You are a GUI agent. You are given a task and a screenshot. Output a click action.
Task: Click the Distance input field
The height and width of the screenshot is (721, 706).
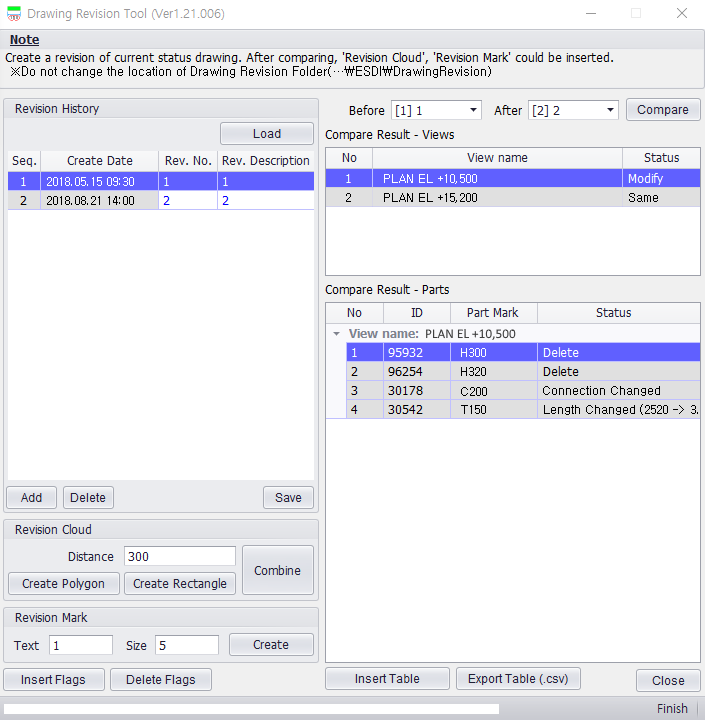179,556
